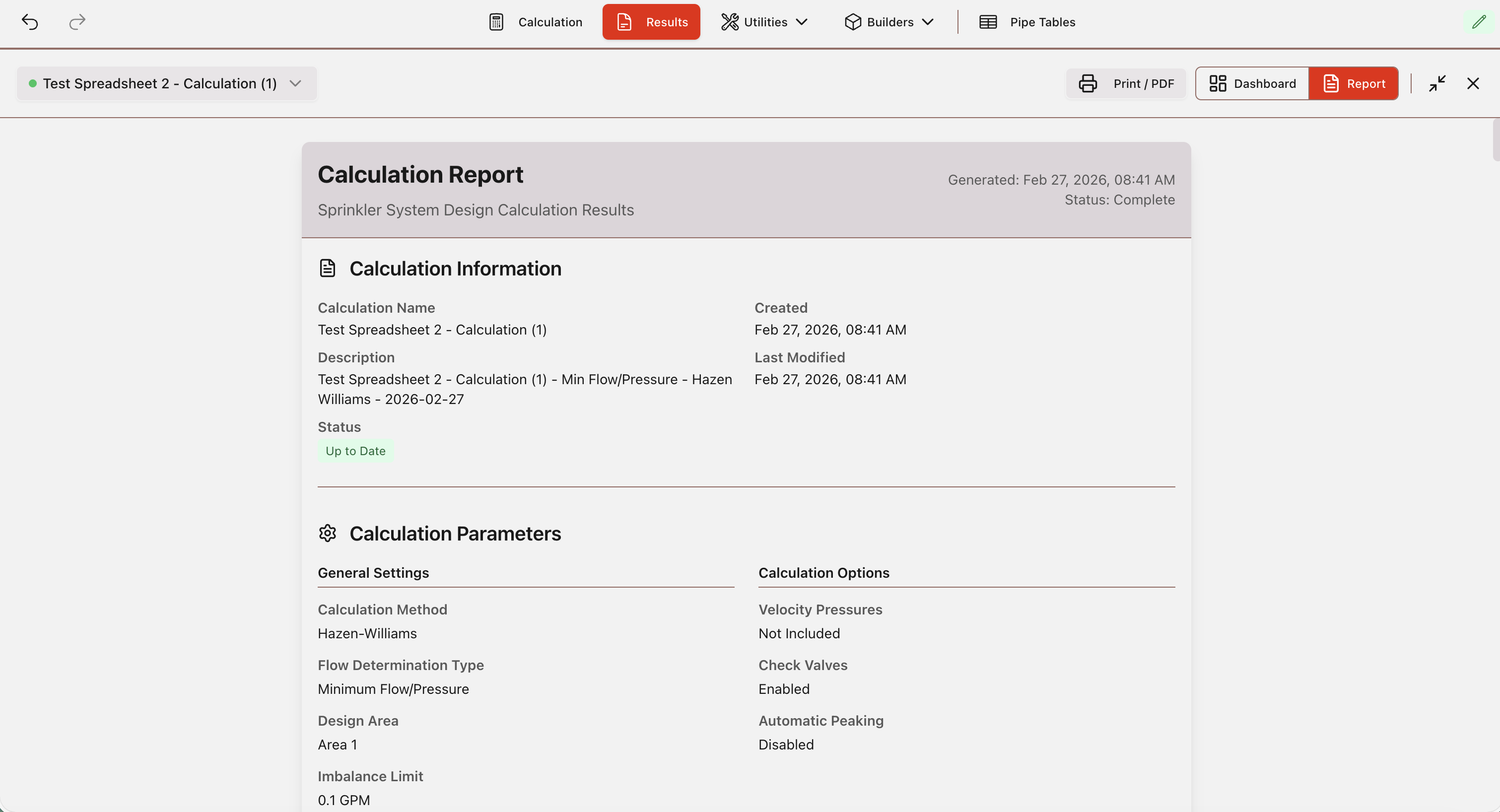Click the Last Modified date value
The height and width of the screenshot is (812, 1500).
pyautogui.click(x=830, y=380)
